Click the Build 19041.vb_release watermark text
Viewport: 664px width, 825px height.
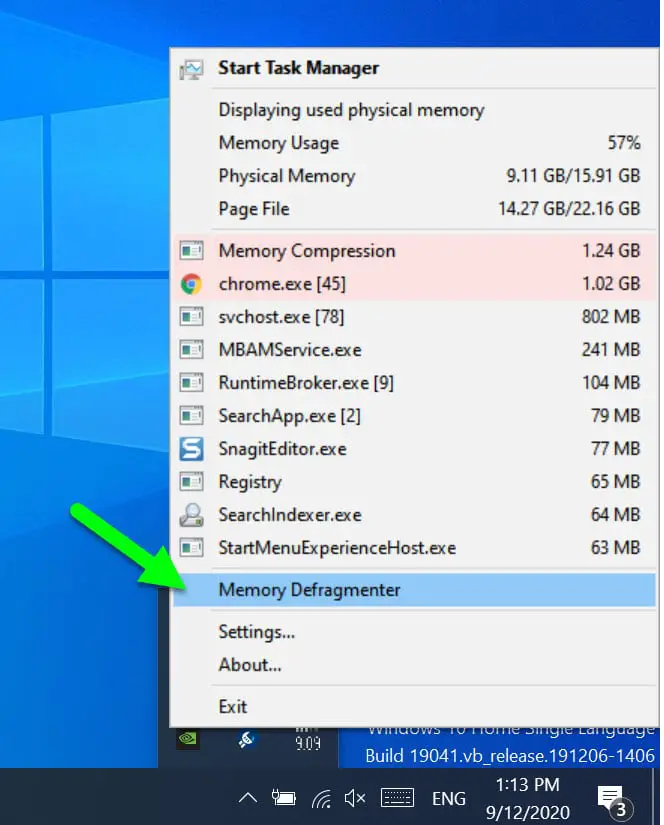coord(510,756)
